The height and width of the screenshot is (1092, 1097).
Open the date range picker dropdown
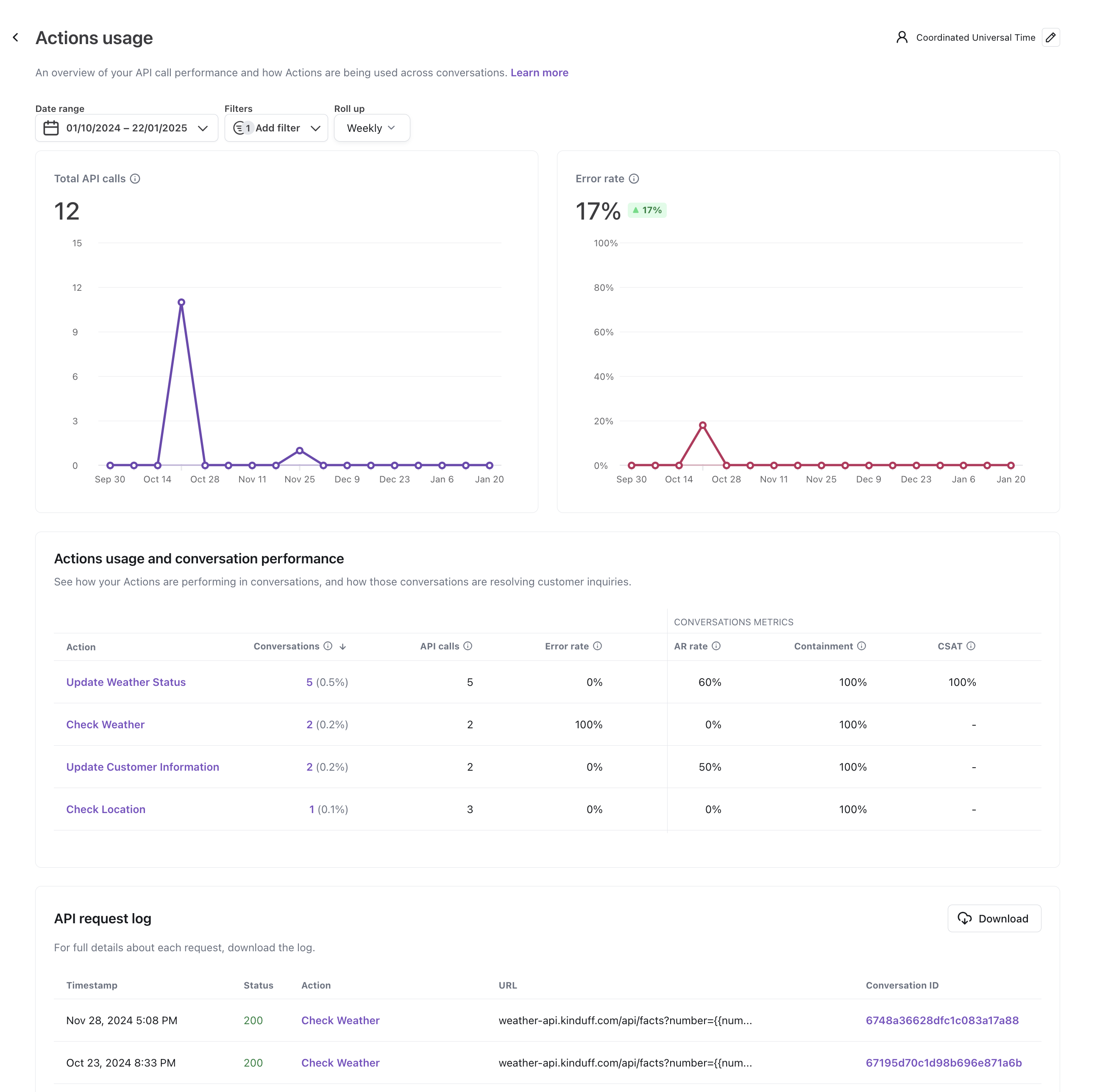coord(127,128)
